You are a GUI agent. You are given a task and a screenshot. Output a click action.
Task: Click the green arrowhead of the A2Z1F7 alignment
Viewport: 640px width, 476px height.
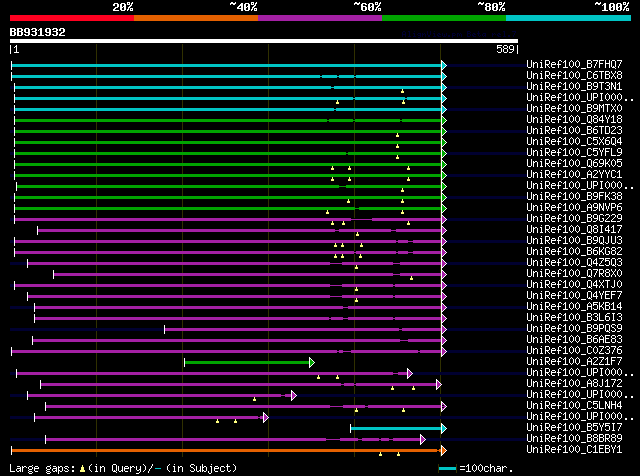(x=312, y=363)
